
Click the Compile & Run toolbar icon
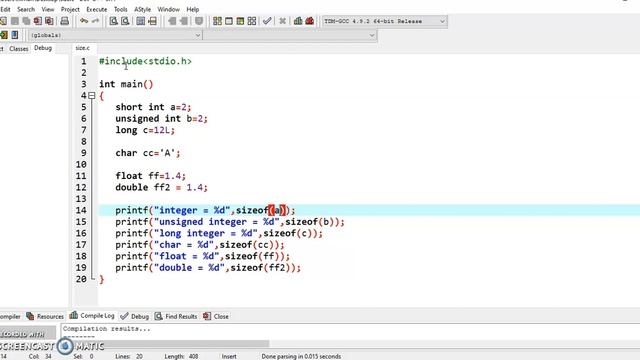click(x=240, y=21)
